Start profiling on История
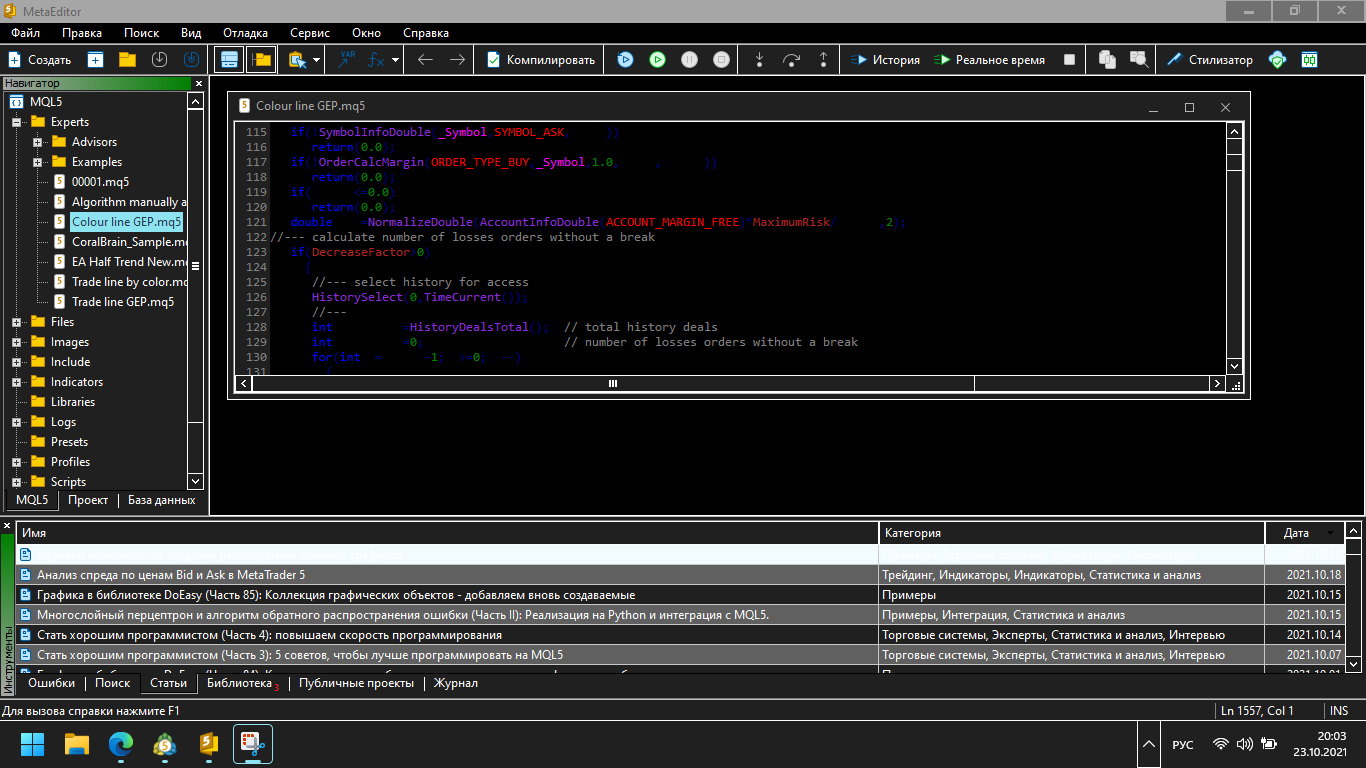 coord(885,60)
